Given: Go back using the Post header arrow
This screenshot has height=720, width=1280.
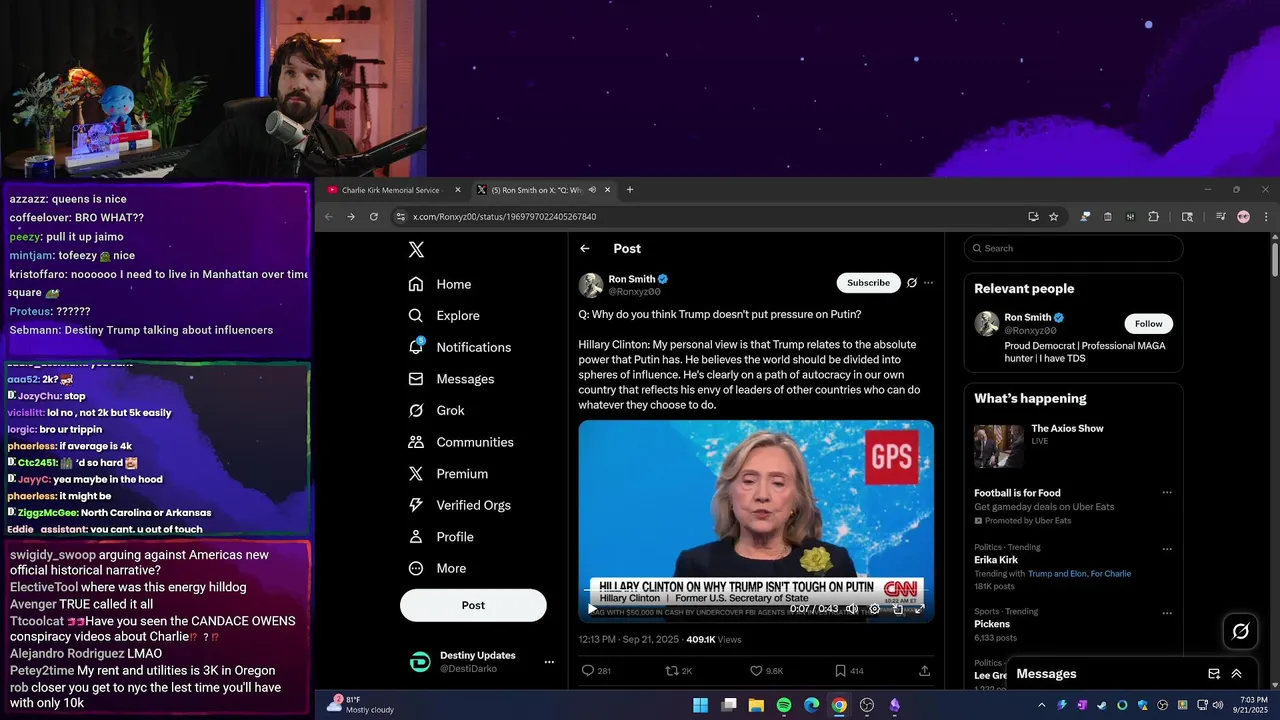Looking at the screenshot, I should click(585, 249).
